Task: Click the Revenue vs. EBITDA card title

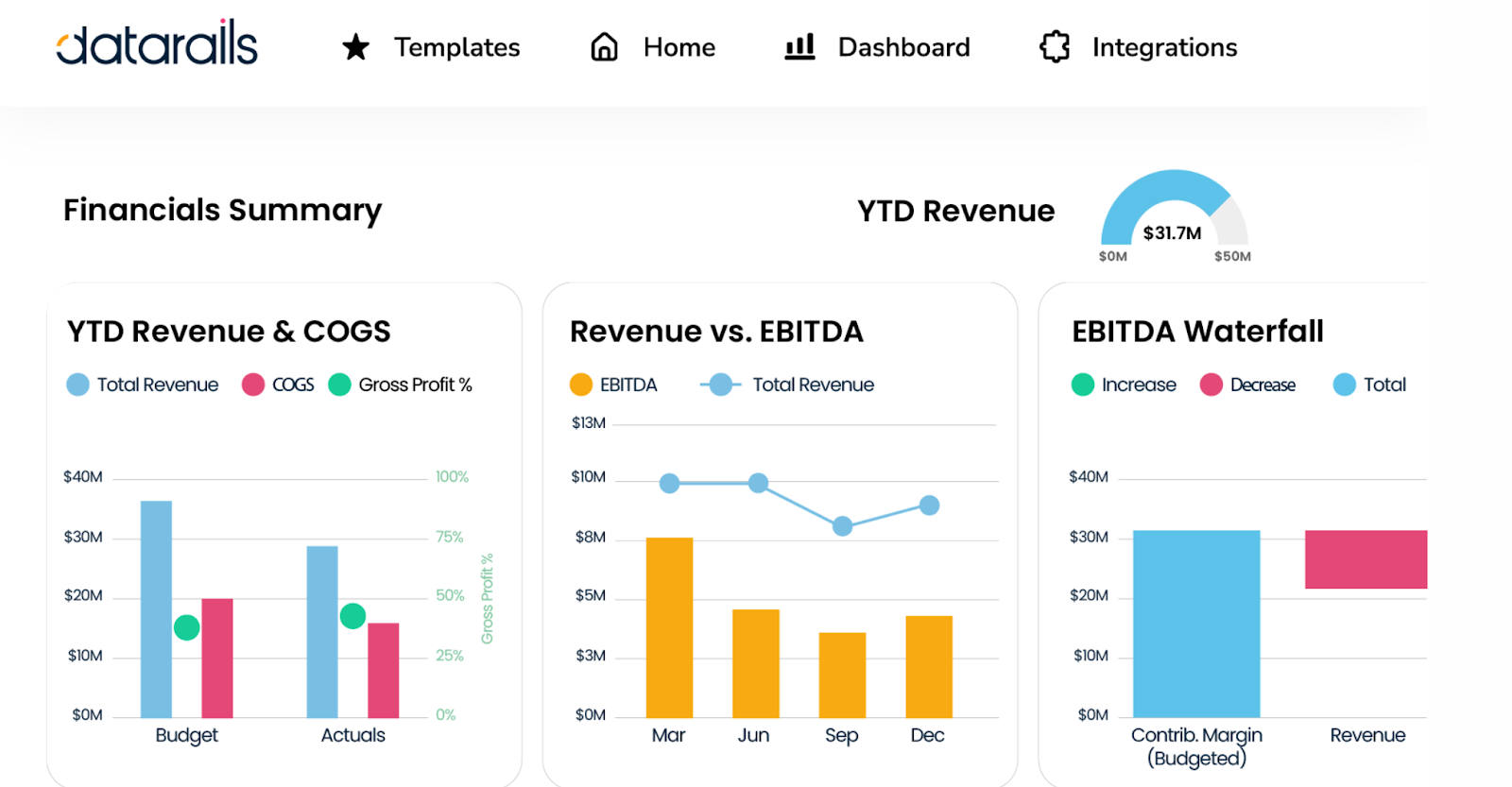Action: (x=716, y=332)
